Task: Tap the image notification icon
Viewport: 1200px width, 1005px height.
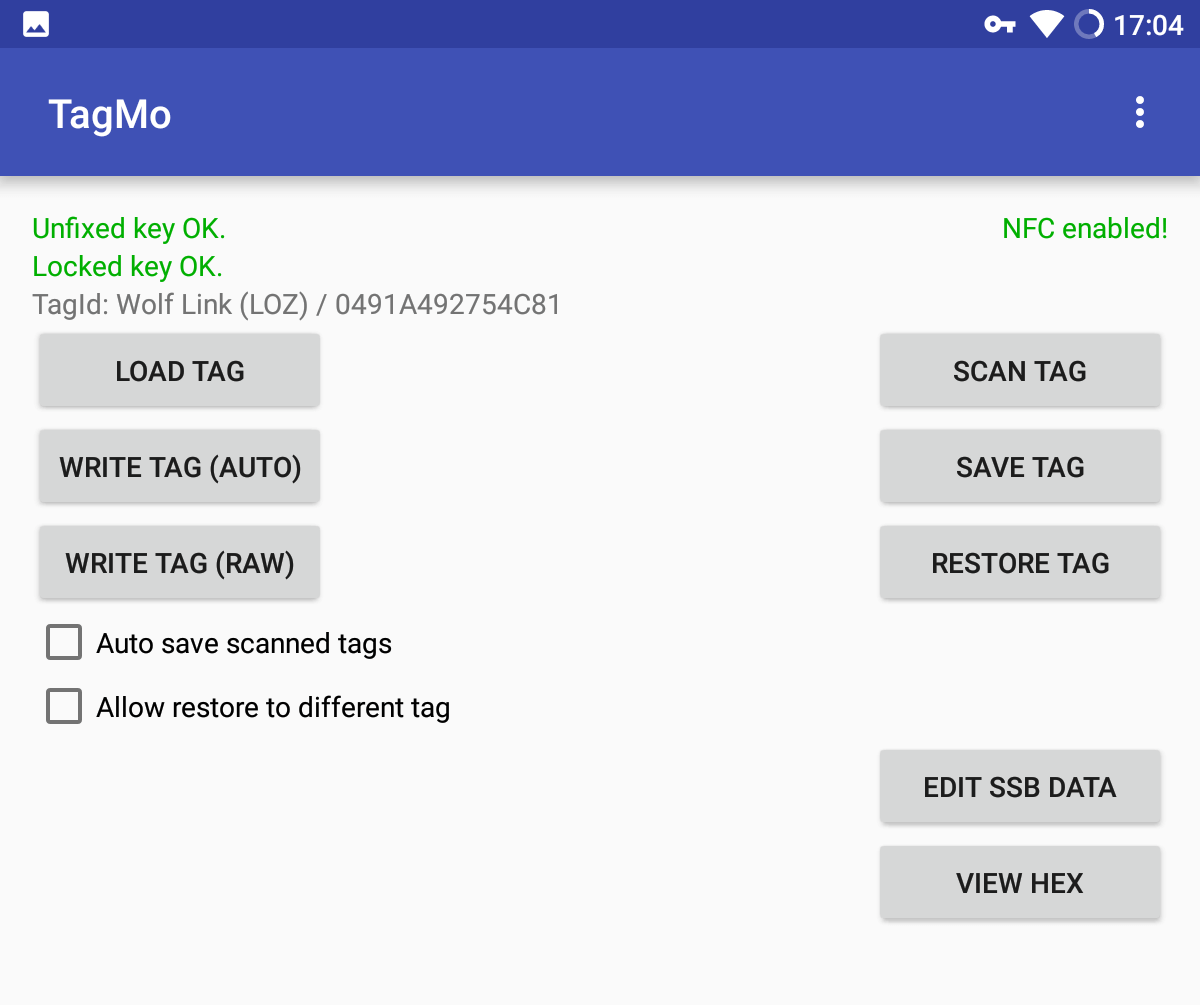Action: coord(36,24)
